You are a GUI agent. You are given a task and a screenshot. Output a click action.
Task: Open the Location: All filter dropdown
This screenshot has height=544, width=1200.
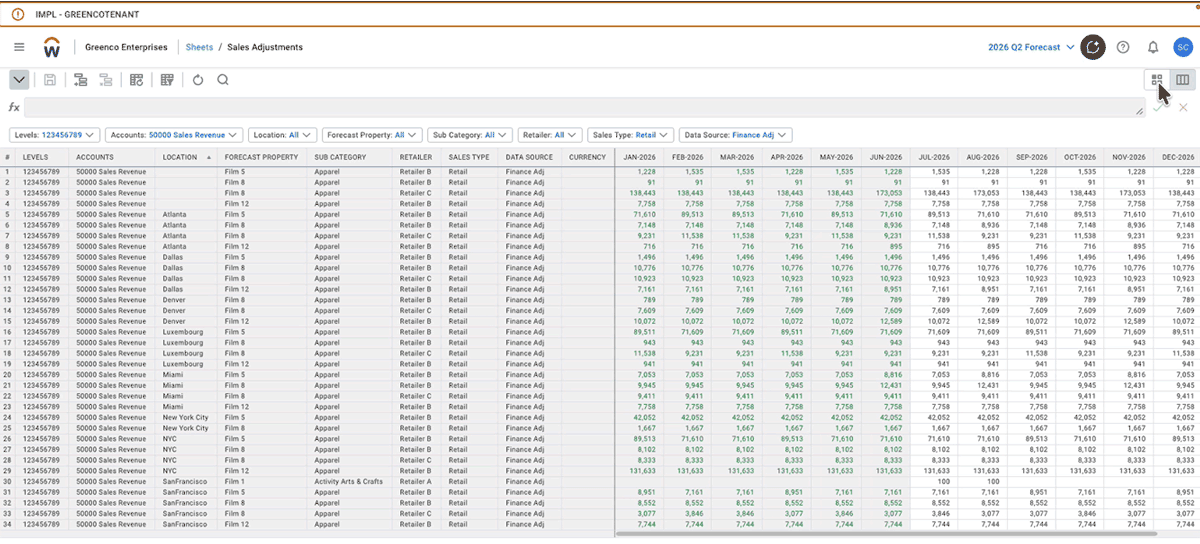point(283,134)
